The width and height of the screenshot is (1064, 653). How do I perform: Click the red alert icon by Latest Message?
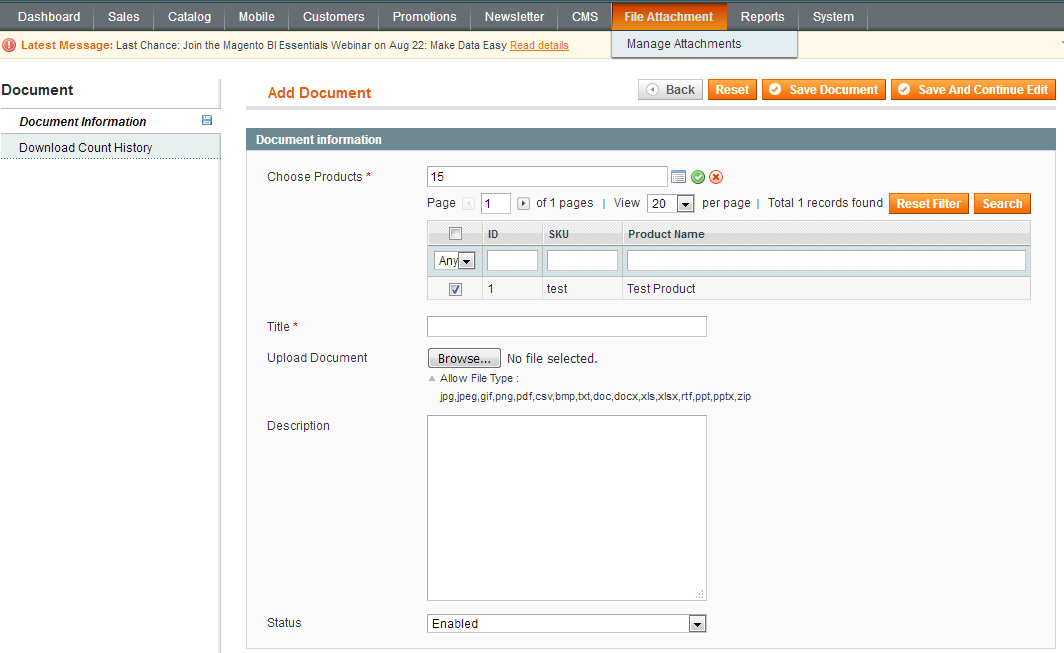(10, 45)
